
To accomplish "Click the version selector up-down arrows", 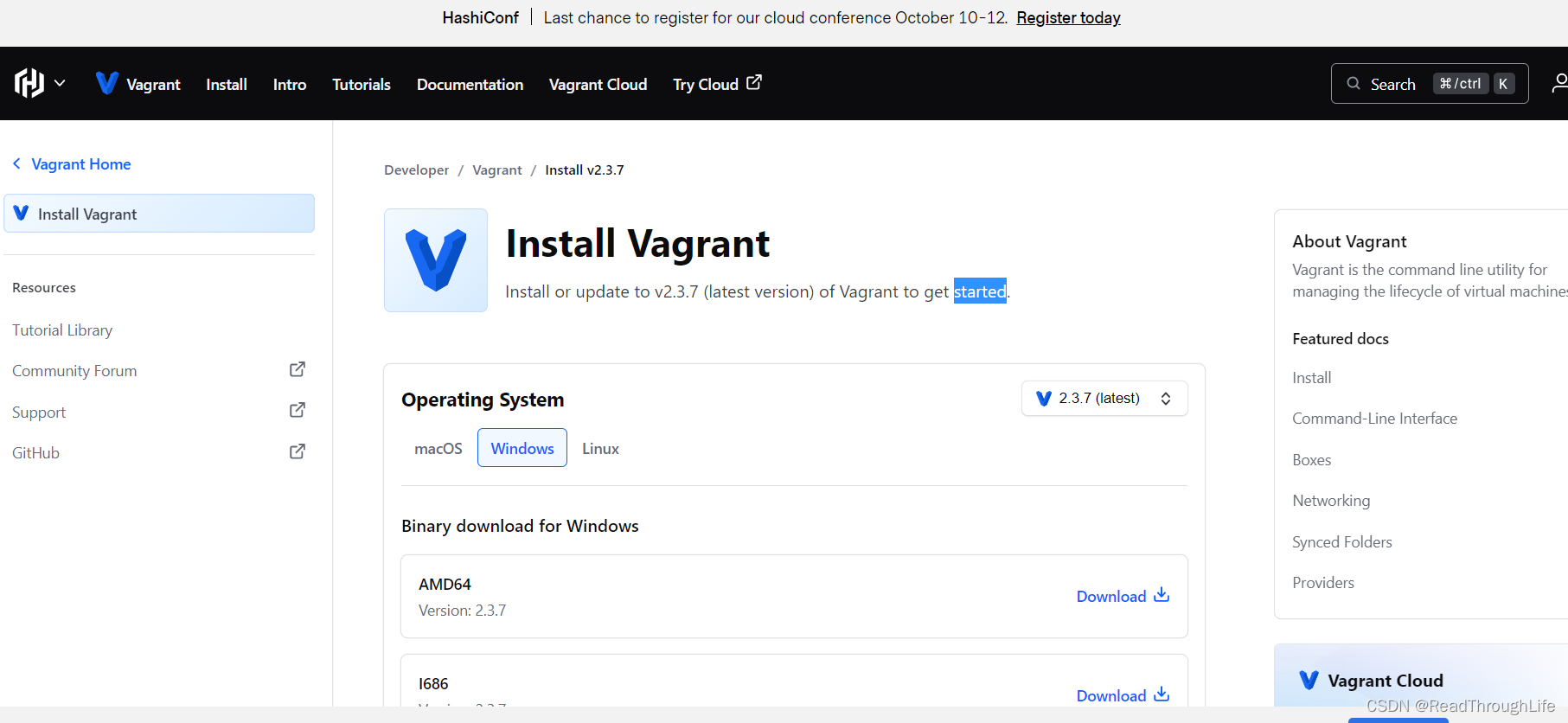I will (x=1166, y=399).
